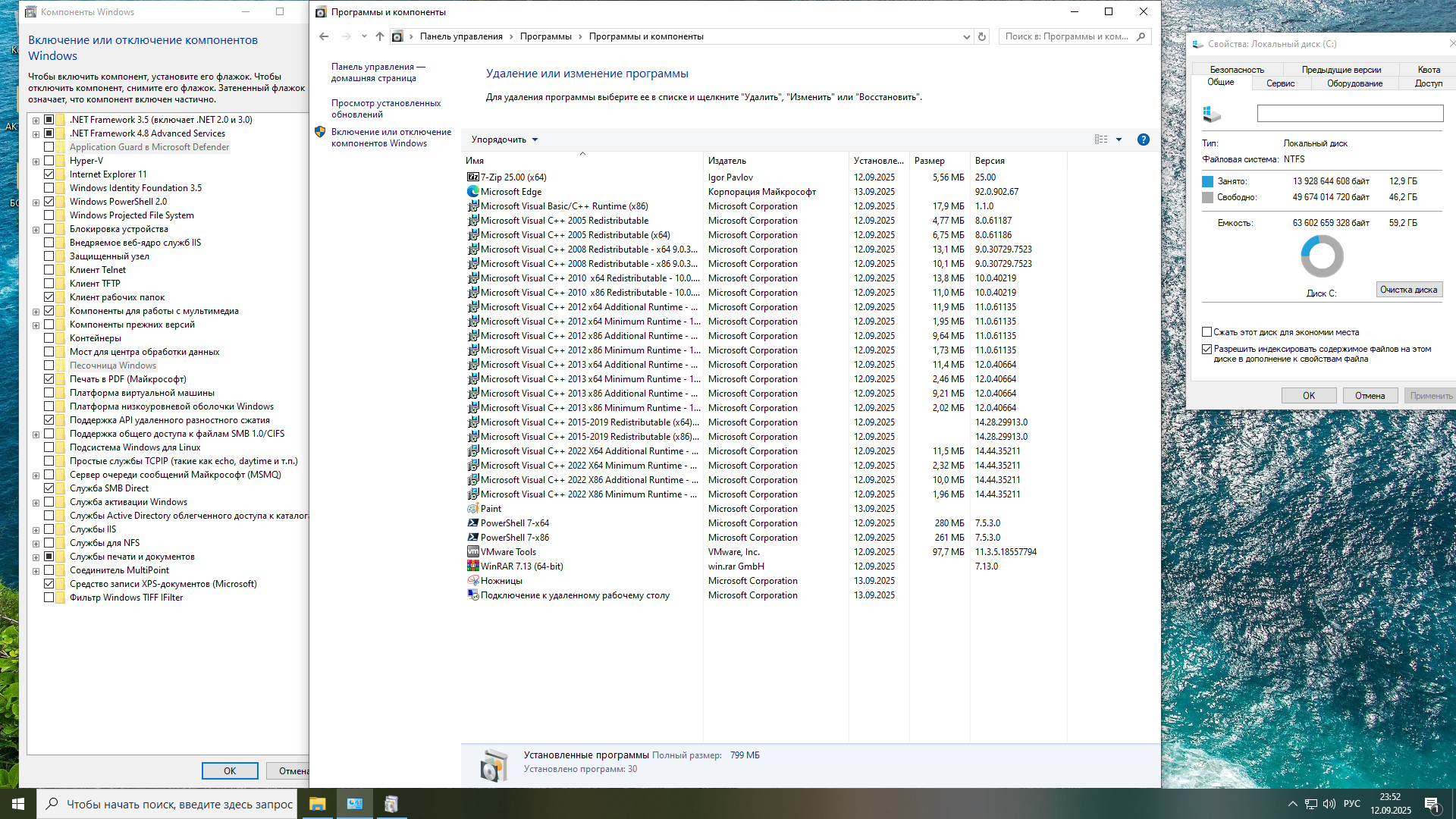Open help with the blue question icon
This screenshot has width=1456, height=819.
tap(1144, 140)
